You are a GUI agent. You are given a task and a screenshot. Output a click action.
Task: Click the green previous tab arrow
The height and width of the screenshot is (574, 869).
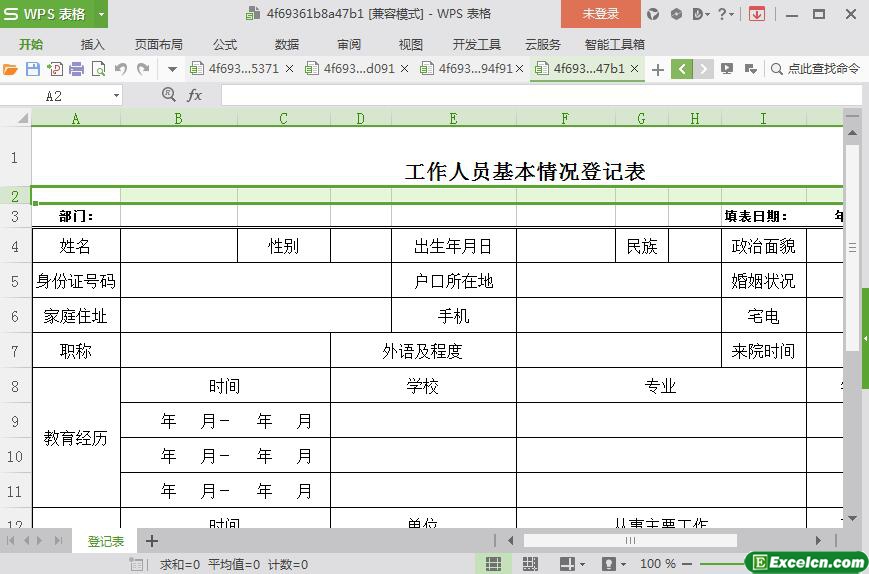click(x=682, y=69)
